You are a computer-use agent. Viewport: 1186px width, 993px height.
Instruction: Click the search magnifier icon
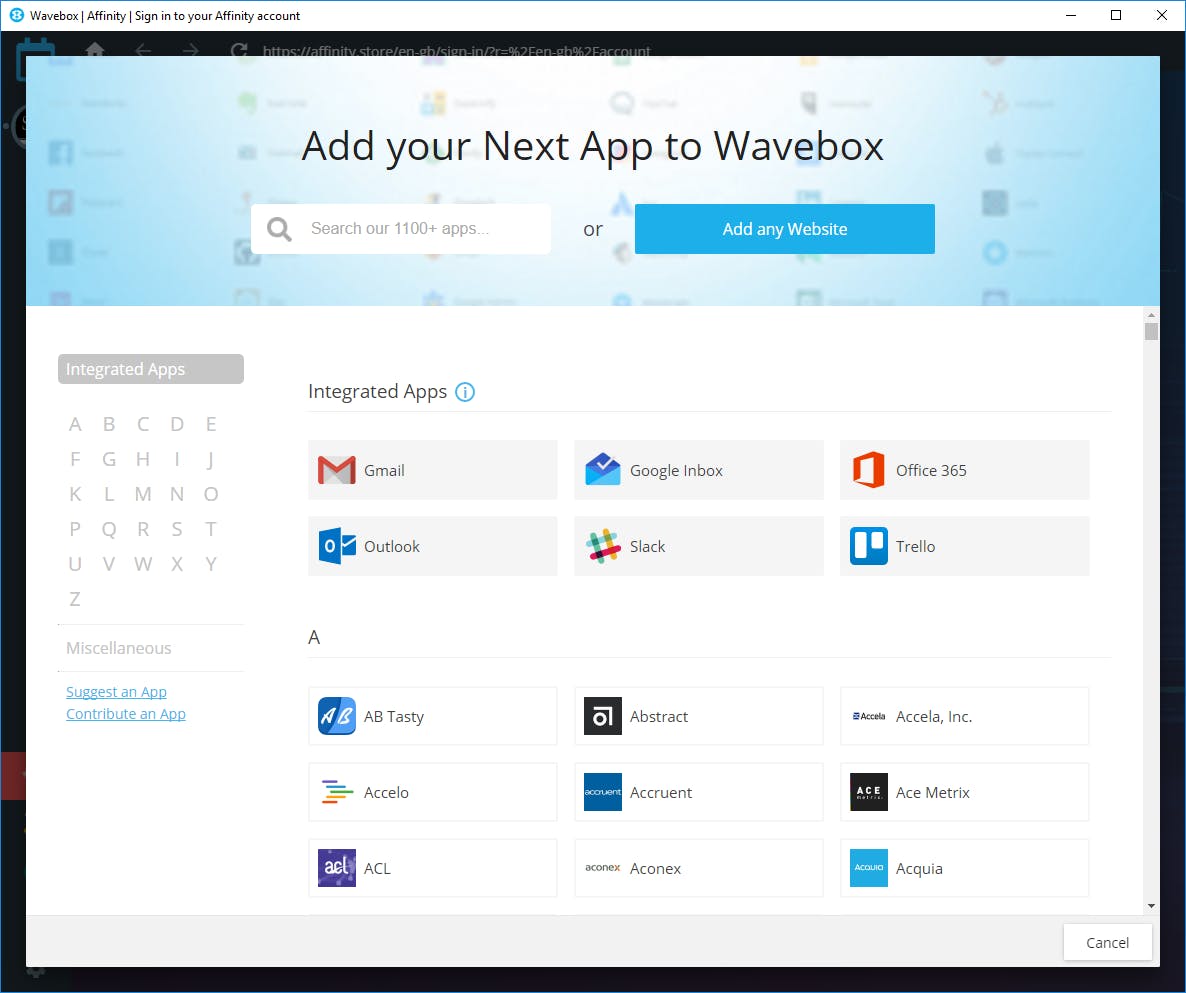coord(278,229)
